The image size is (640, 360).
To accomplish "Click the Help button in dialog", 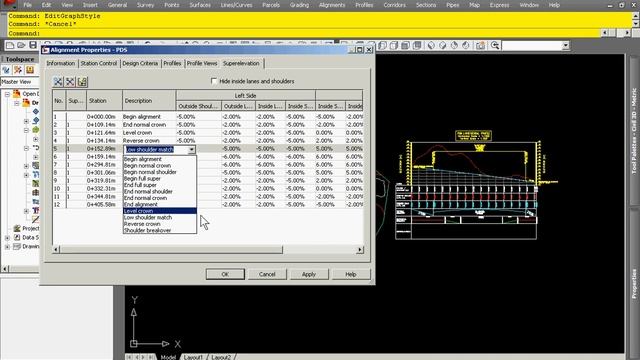I will pyautogui.click(x=351, y=274).
